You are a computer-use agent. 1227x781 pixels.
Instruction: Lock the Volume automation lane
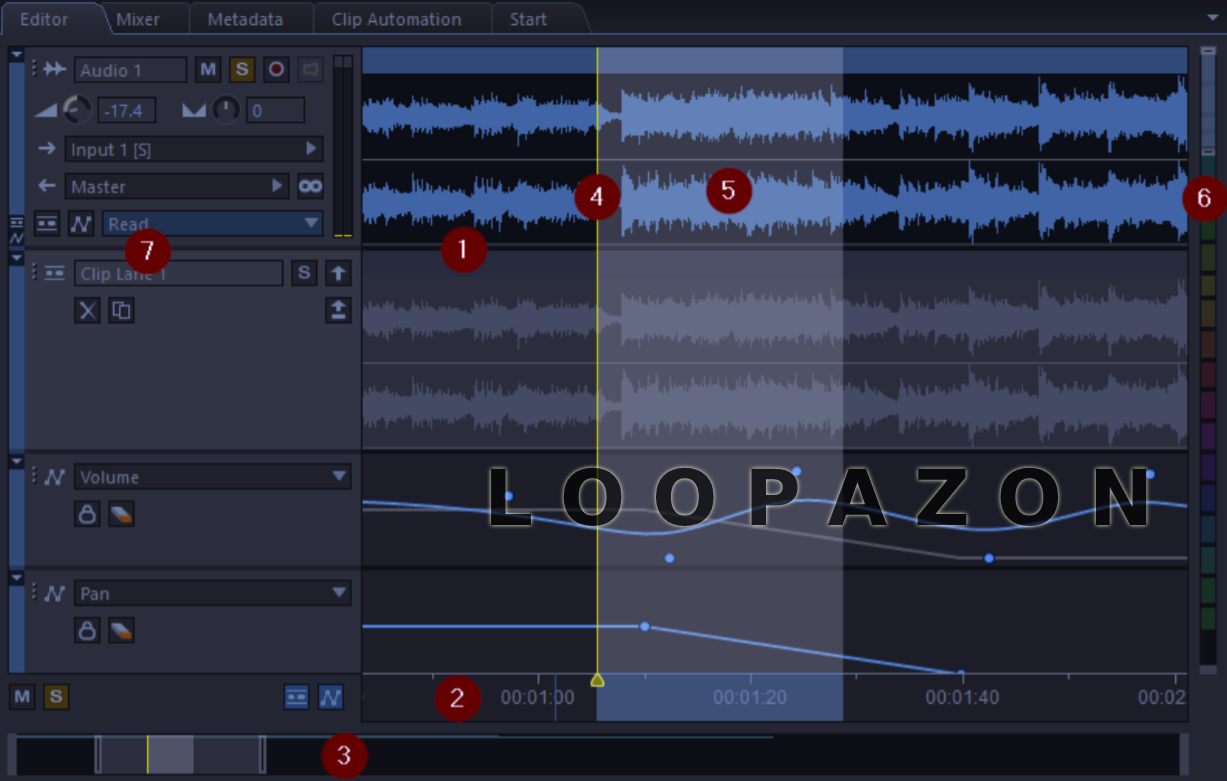coord(88,514)
